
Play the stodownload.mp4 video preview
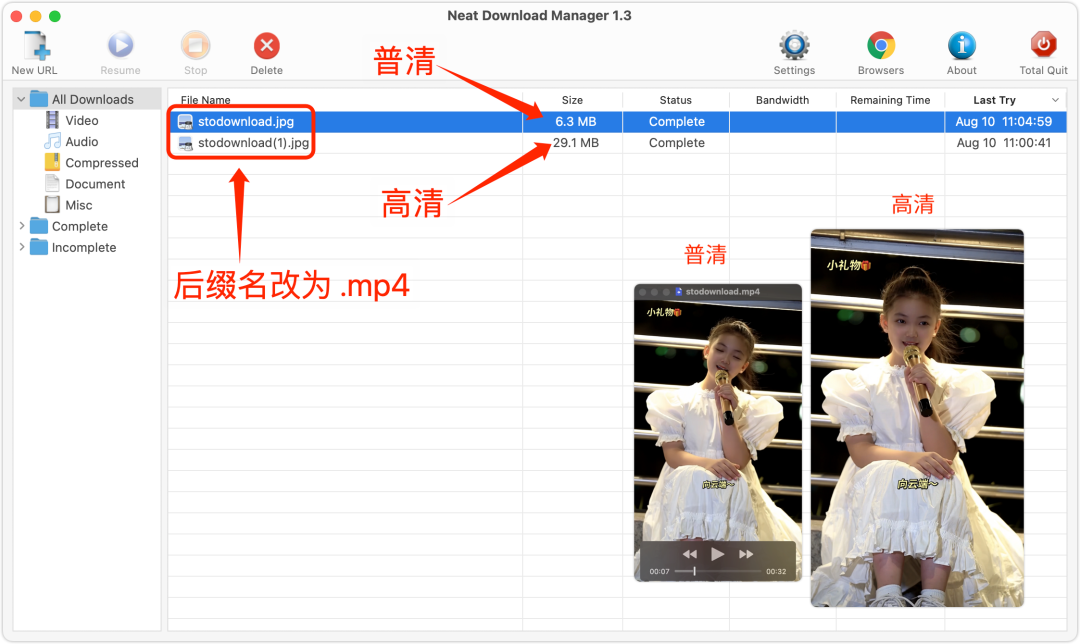pyautogui.click(x=718, y=554)
